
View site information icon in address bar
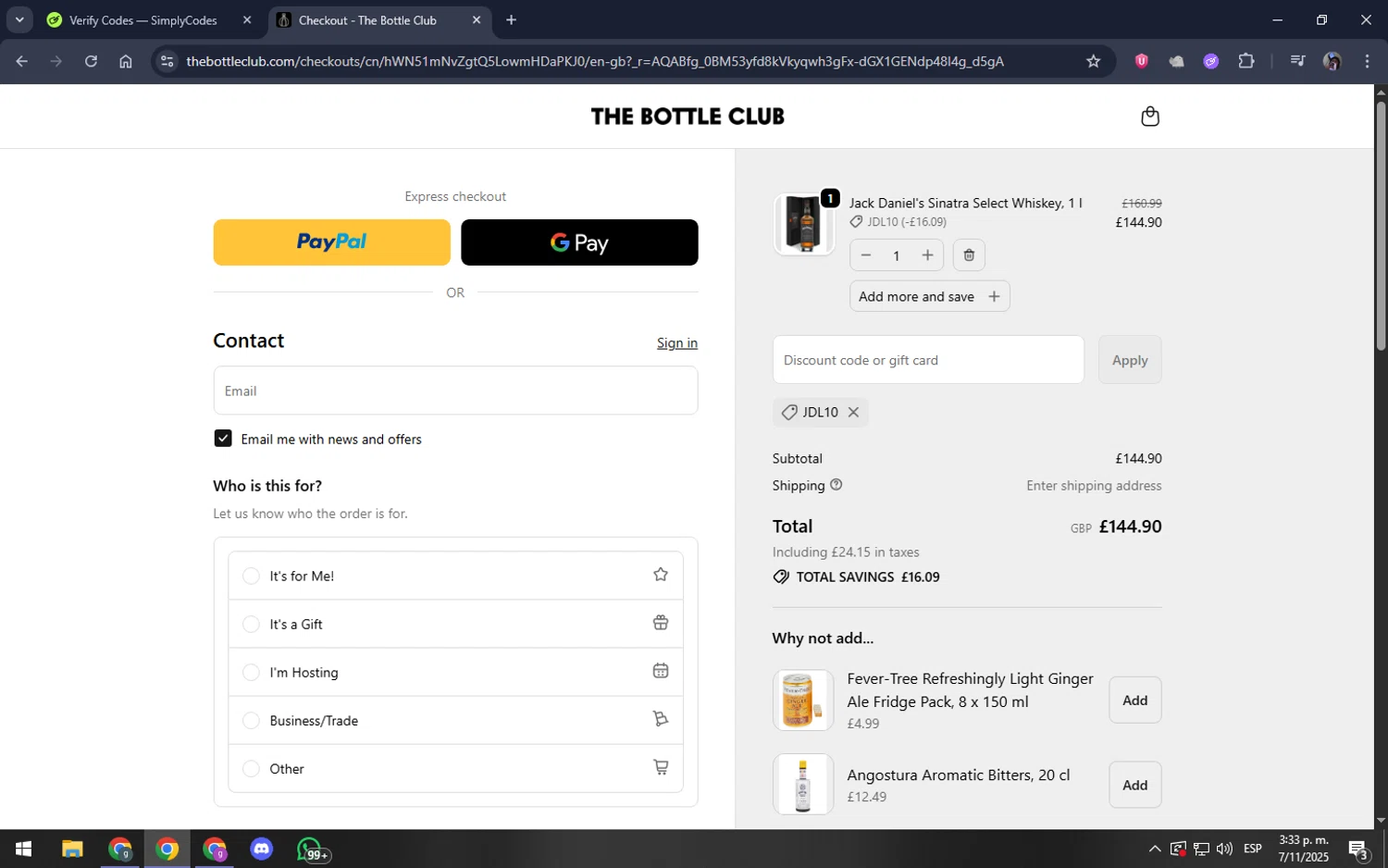click(x=167, y=61)
